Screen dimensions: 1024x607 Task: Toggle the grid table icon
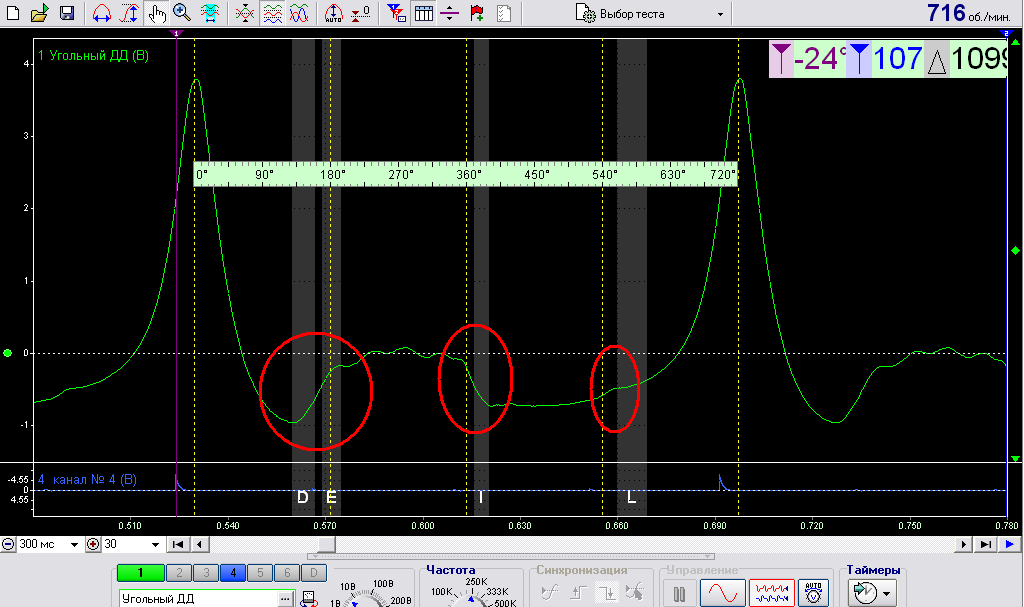click(424, 12)
